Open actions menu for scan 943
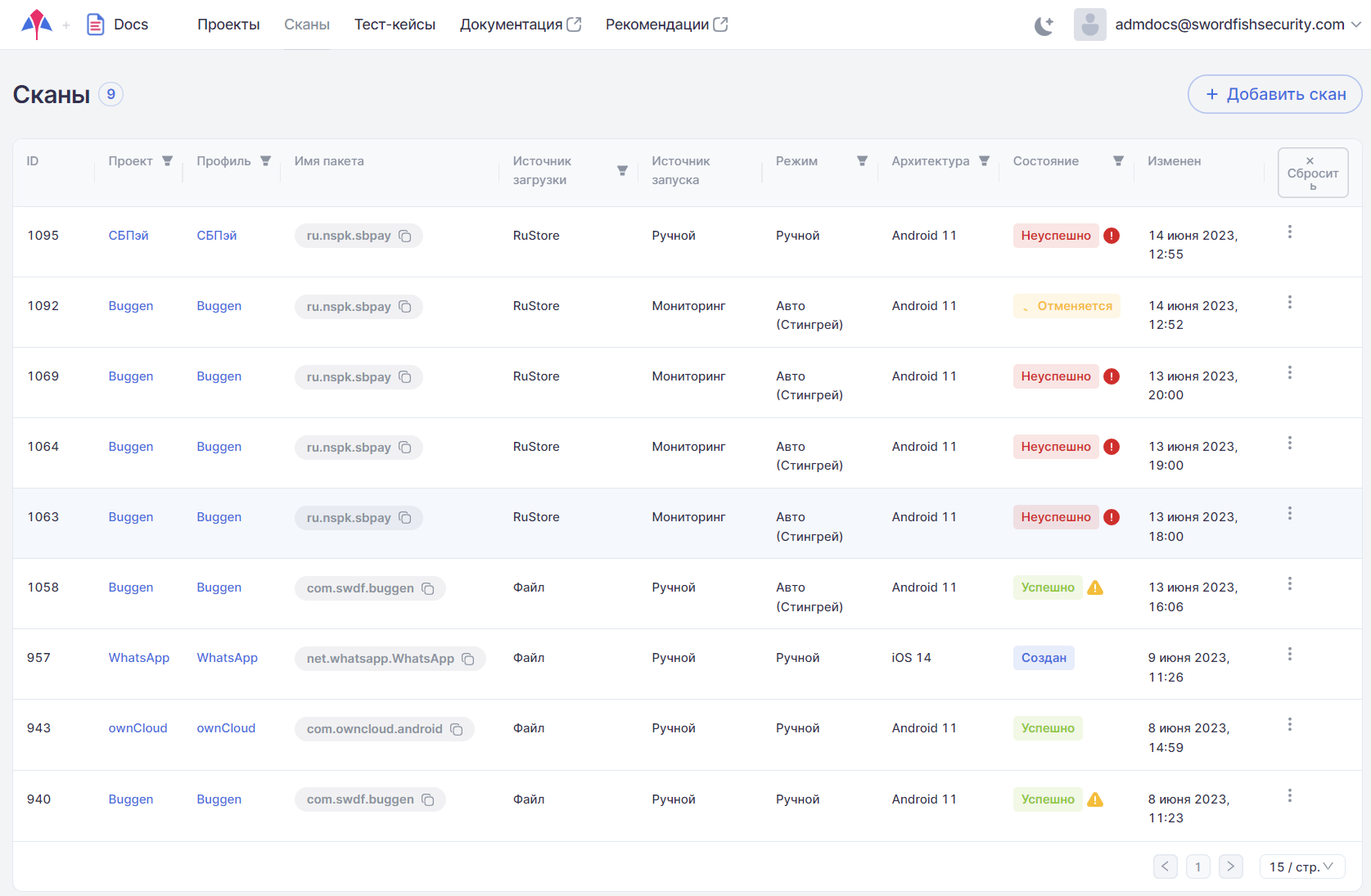This screenshot has height=896, width=1371. click(1290, 725)
